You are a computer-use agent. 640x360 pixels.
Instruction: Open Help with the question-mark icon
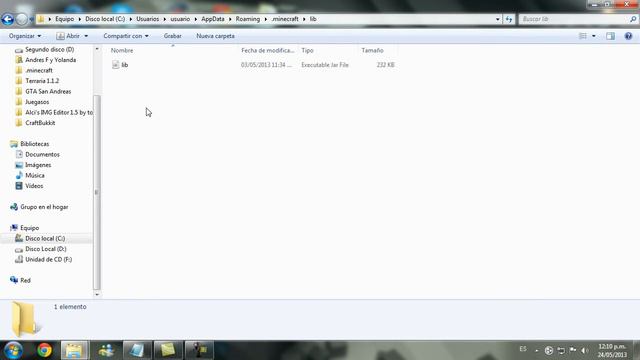628,36
